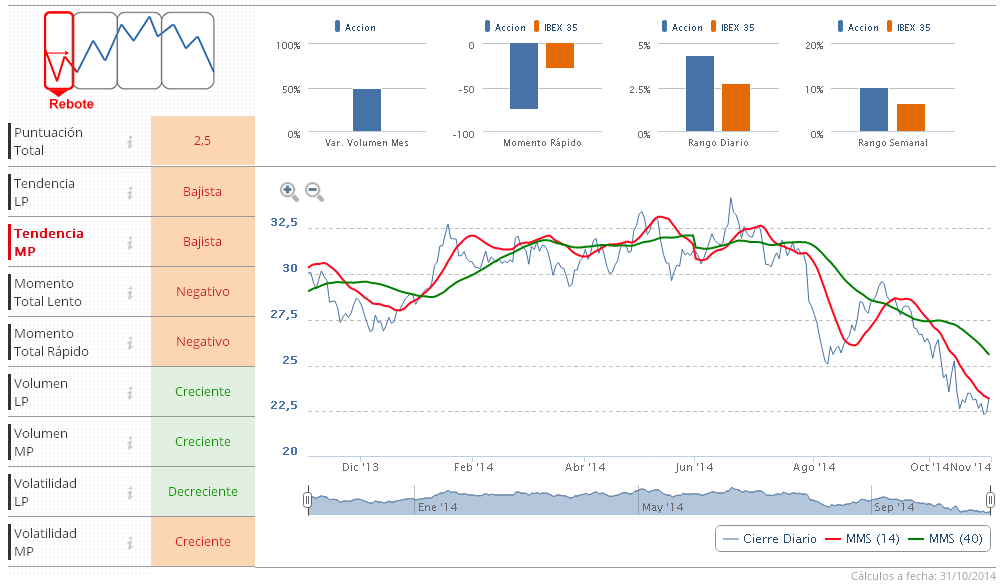The height and width of the screenshot is (587, 1002).
Task: Toggle IBEX 35 in Momento Rápido chart legend
Action: pos(556,28)
